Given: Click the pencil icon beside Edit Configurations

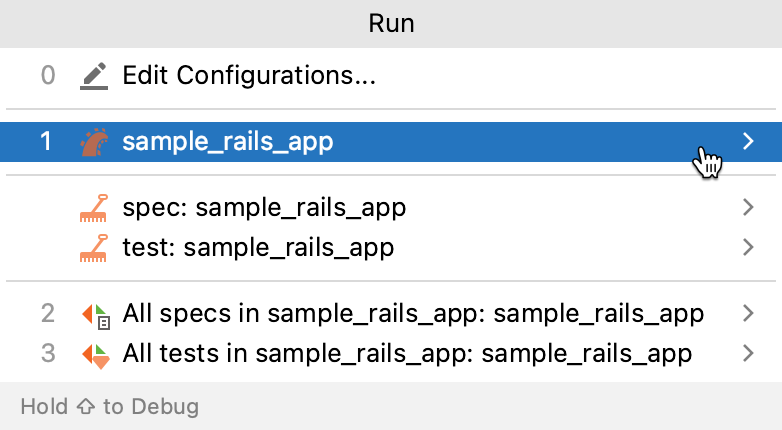Looking at the screenshot, I should point(93,76).
